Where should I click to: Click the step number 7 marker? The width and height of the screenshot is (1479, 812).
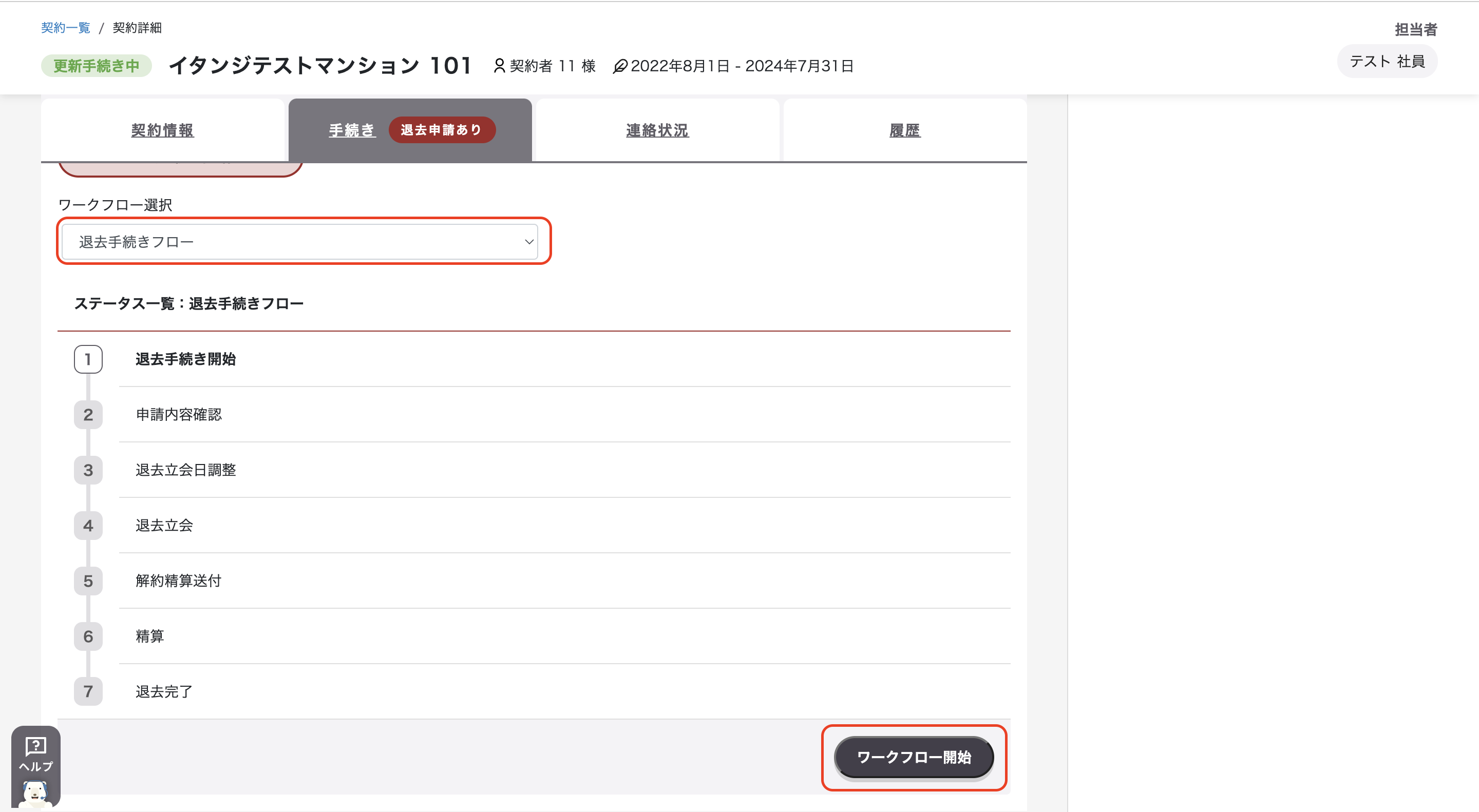88,691
